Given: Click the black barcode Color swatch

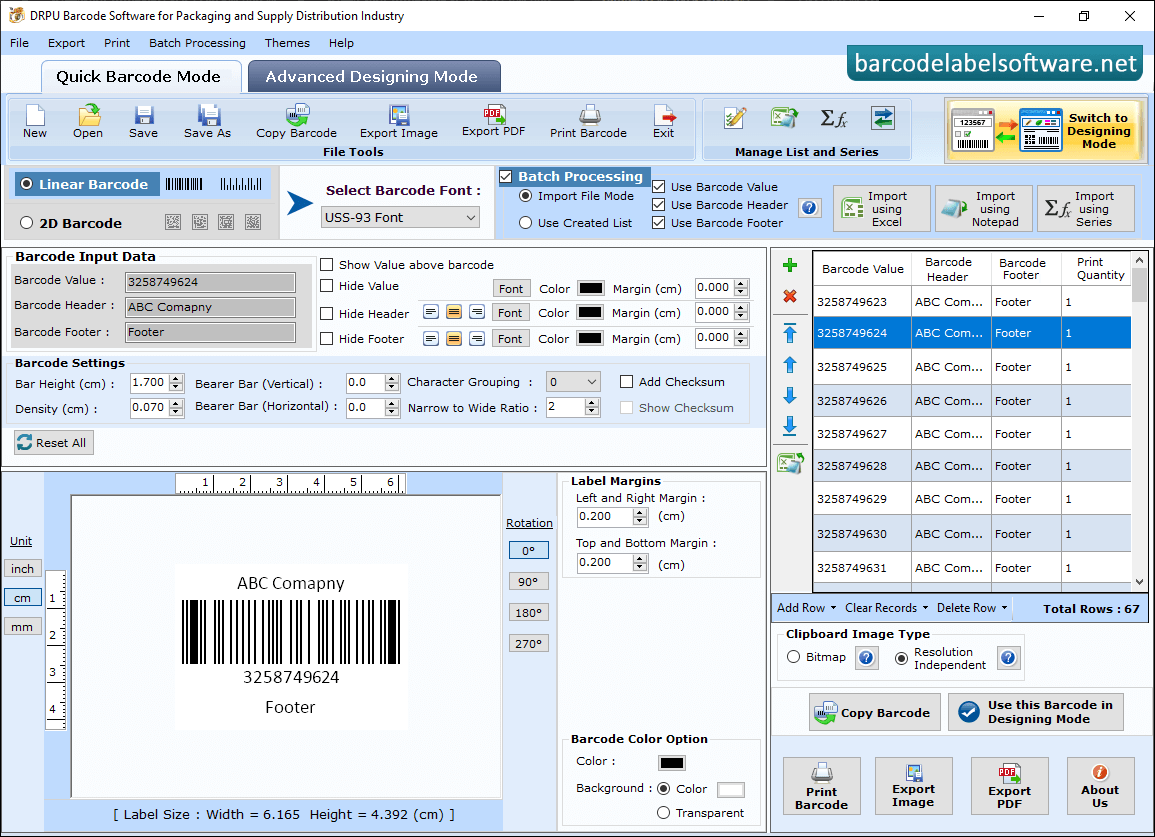Looking at the screenshot, I should coord(672,763).
